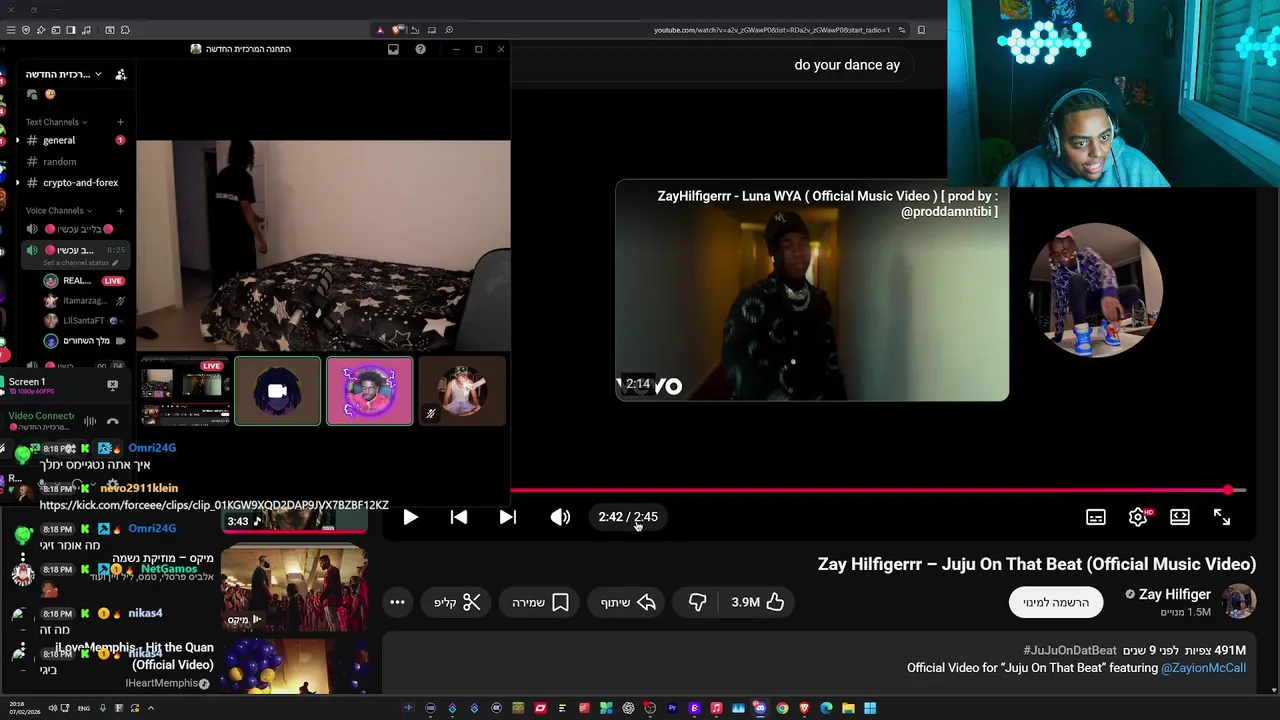This screenshot has height=720, width=1280.
Task: Expand the crypto-and-forex thread arrow
Action: 17,183
